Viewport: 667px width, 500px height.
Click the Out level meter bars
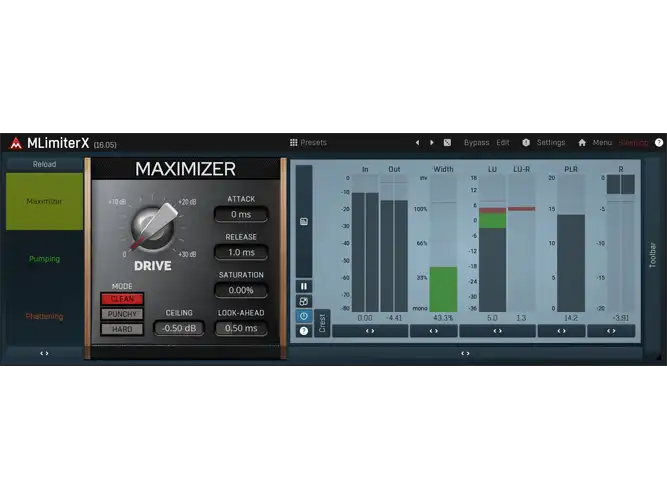394,256
